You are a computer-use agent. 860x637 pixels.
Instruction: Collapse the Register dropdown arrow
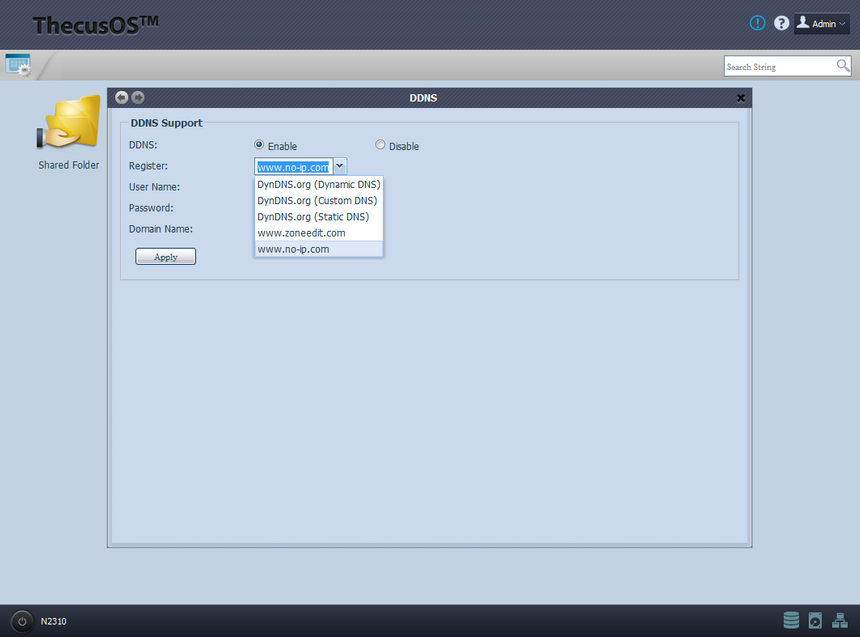pos(340,166)
